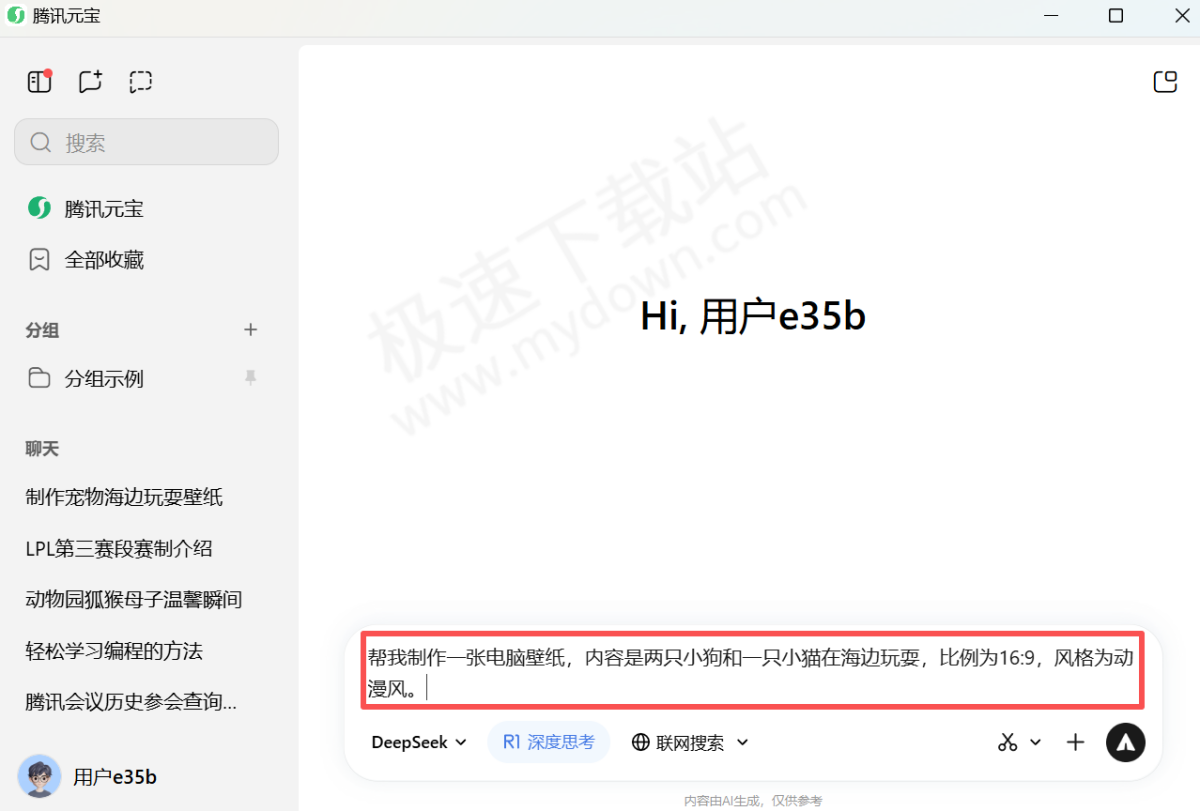The image size is (1200, 811).
Task: Open the 制作宠物海边玩耍壁纸 chat
Action: coord(123,497)
